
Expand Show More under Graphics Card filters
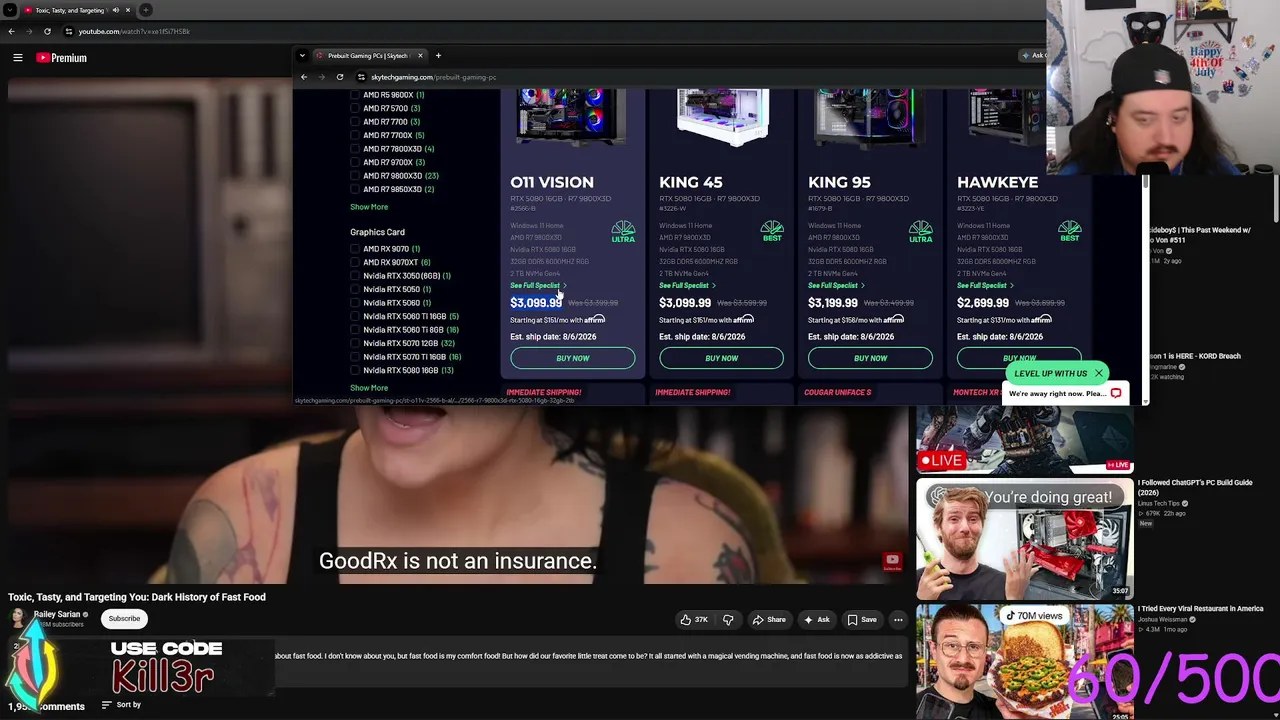click(369, 388)
